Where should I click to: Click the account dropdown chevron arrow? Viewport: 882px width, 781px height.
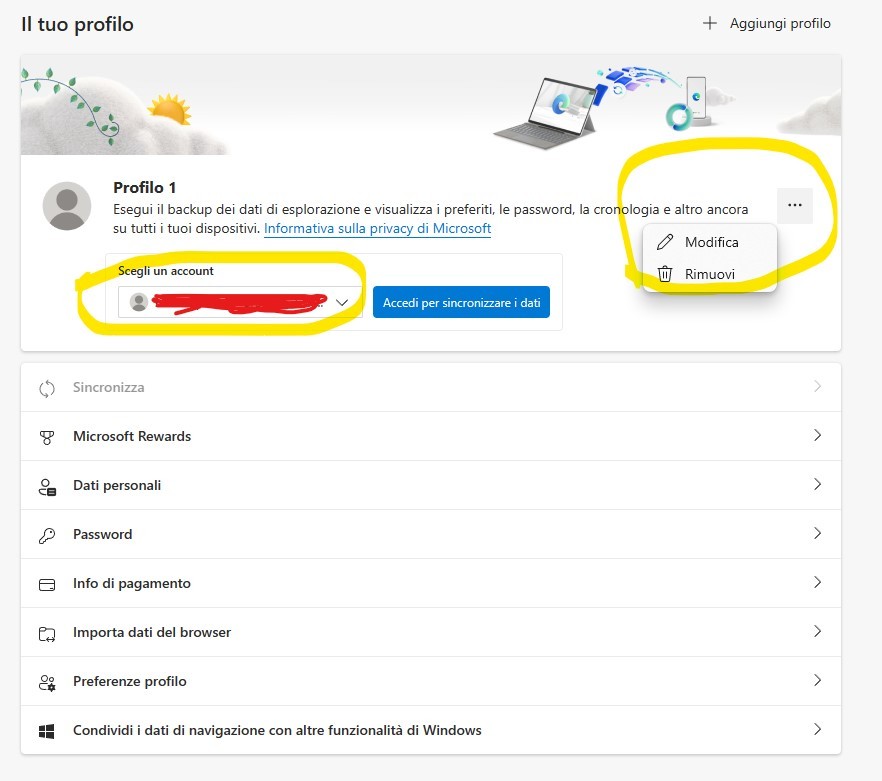point(341,303)
